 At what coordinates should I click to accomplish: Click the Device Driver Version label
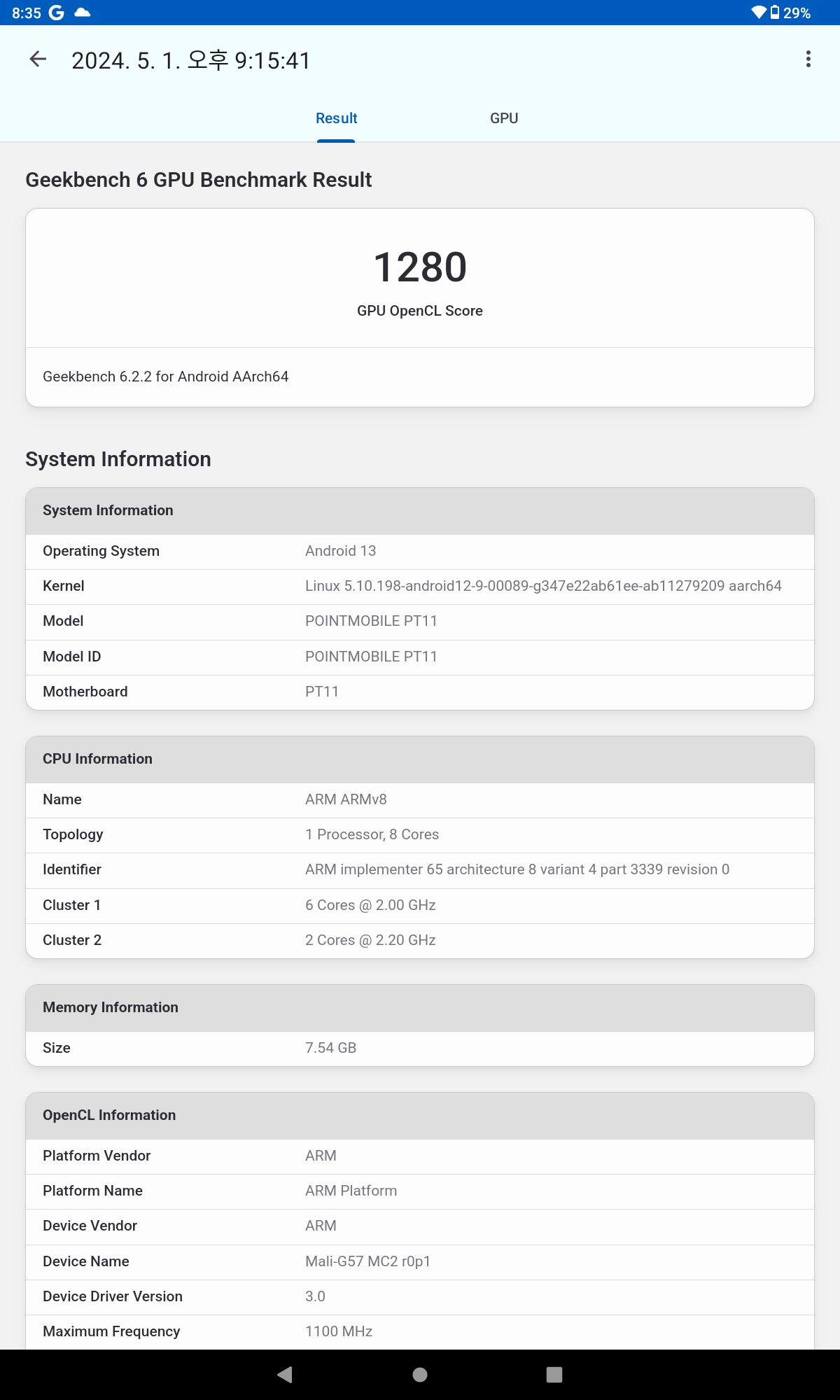113,1296
